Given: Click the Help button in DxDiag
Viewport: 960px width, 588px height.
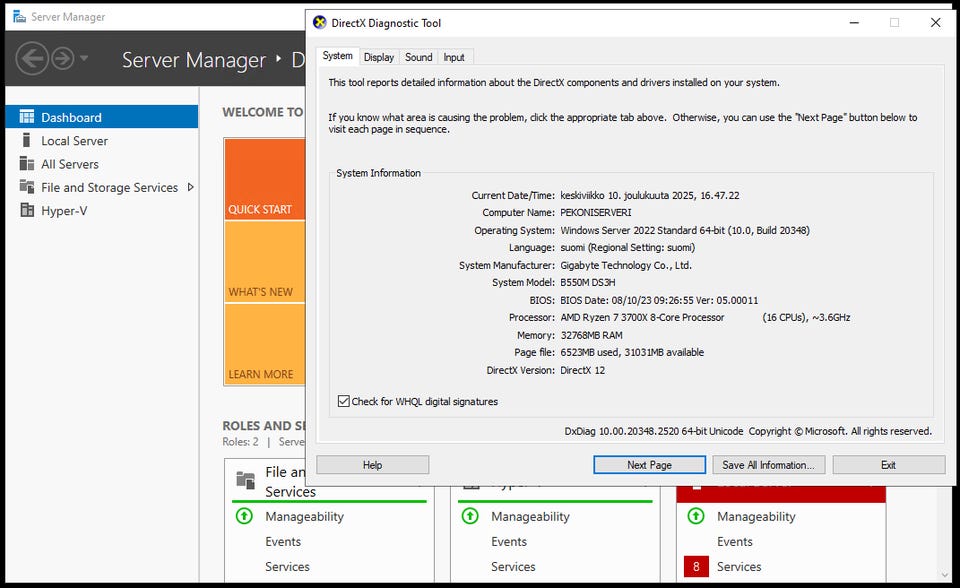Looking at the screenshot, I should tap(372, 465).
